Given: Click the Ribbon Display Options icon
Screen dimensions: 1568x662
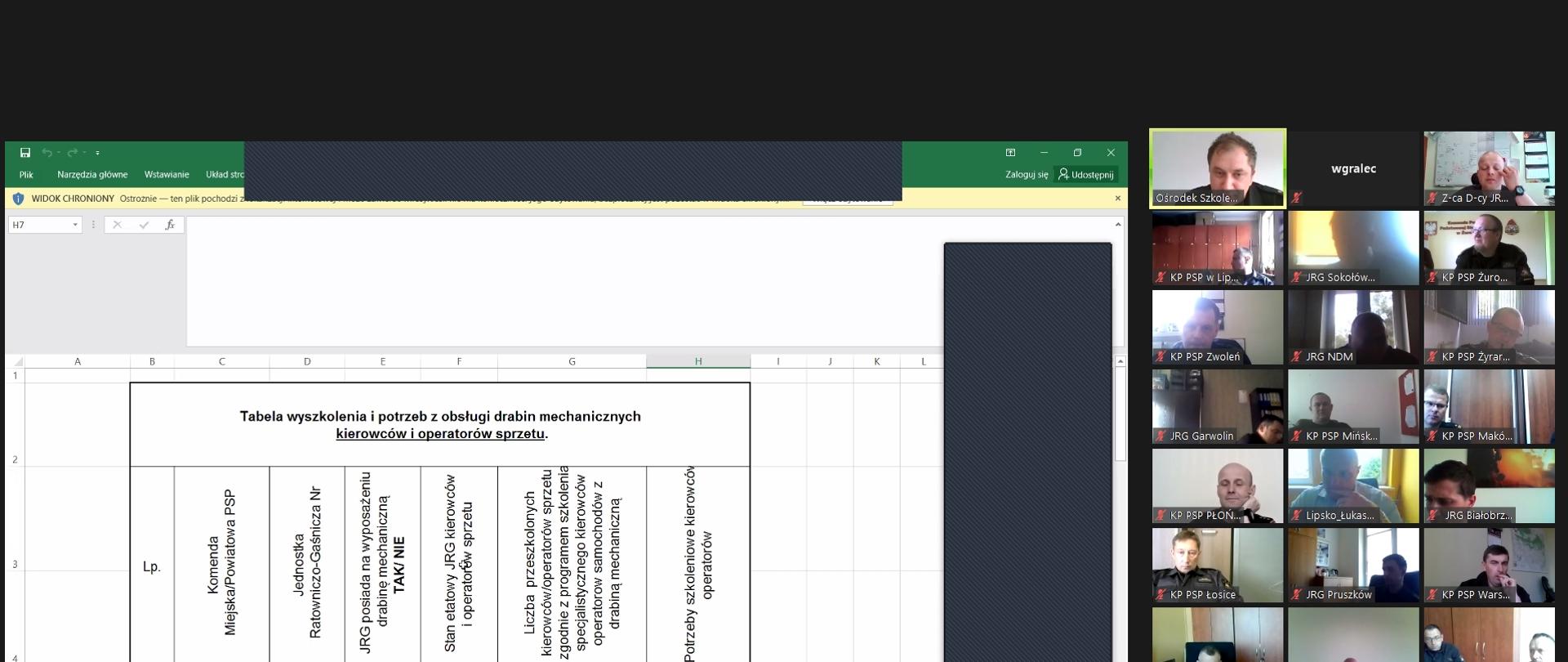Looking at the screenshot, I should 1010,153.
